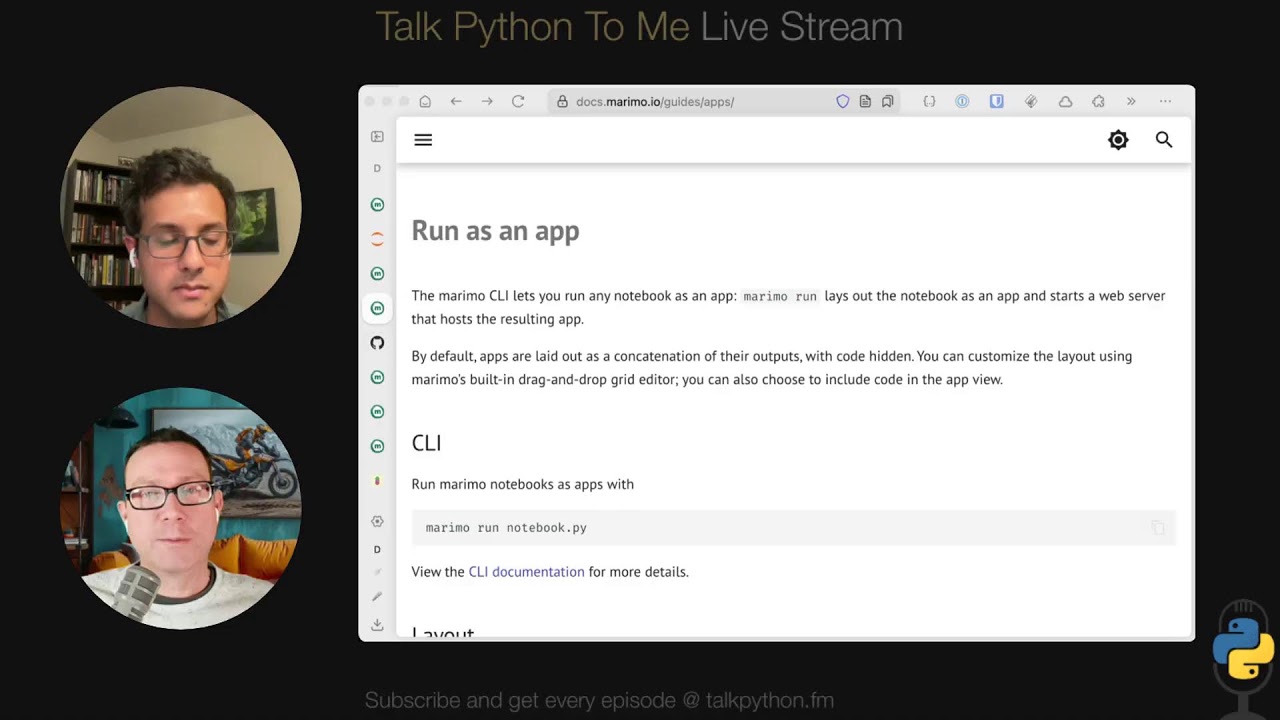The width and height of the screenshot is (1280, 720).
Task: Copy the marimo run notebook.py snippet
Action: (x=1157, y=528)
